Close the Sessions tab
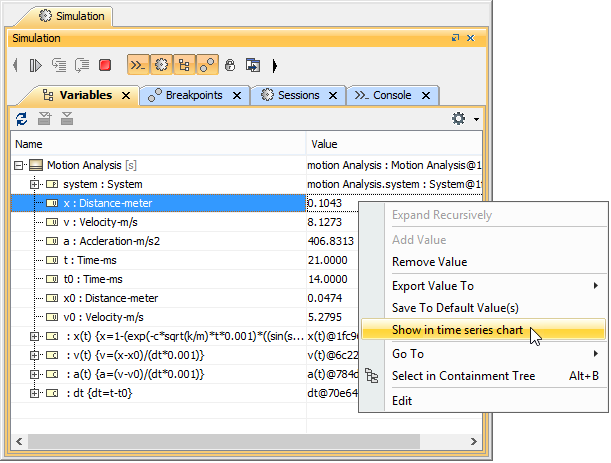Viewport: 611px width, 463px height. pyautogui.click(x=333, y=95)
